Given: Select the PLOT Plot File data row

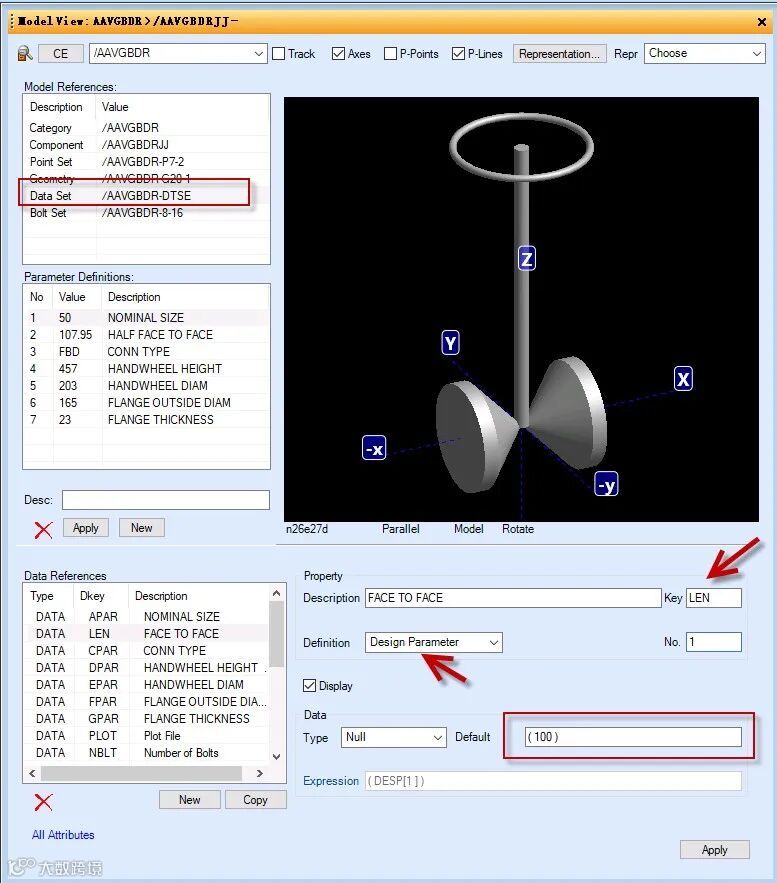Looking at the screenshot, I should click(146, 735).
